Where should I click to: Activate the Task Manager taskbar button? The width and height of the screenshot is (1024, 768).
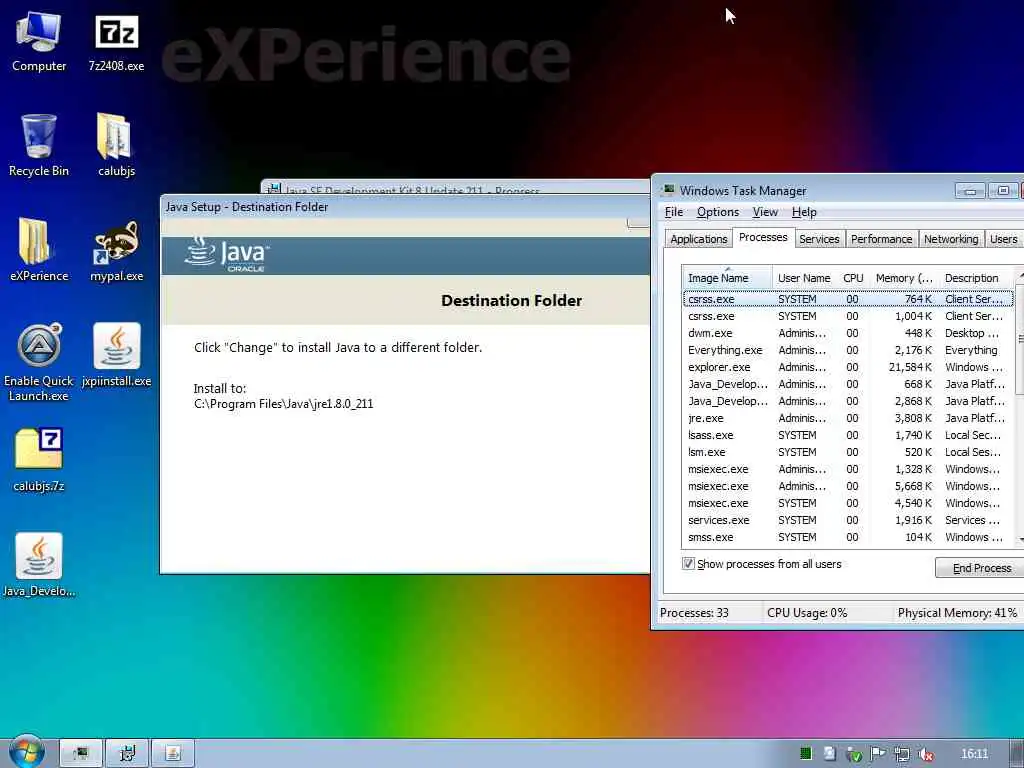81,753
